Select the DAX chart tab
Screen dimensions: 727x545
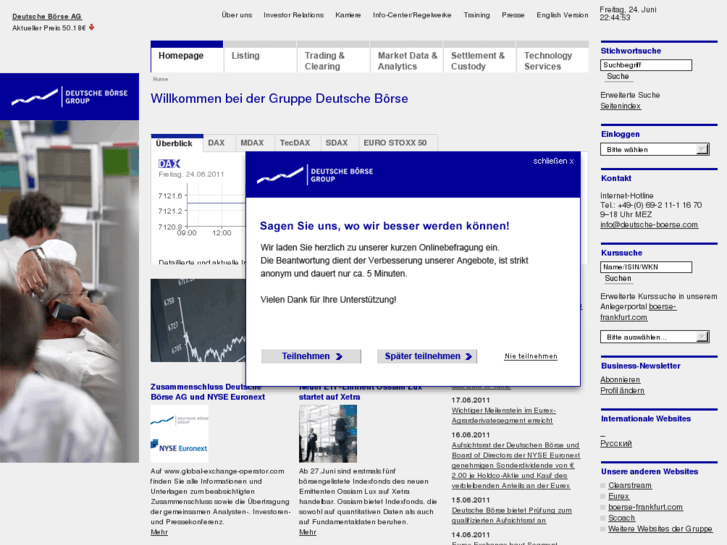(x=219, y=143)
